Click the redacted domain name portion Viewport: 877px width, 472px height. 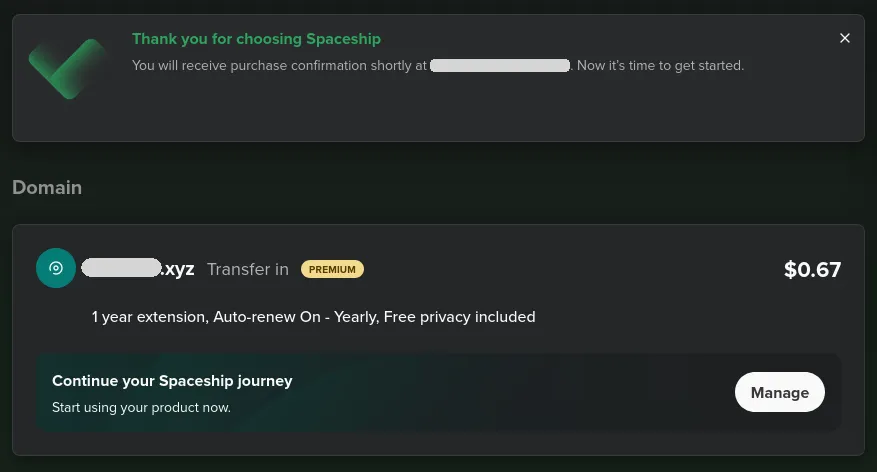point(121,268)
